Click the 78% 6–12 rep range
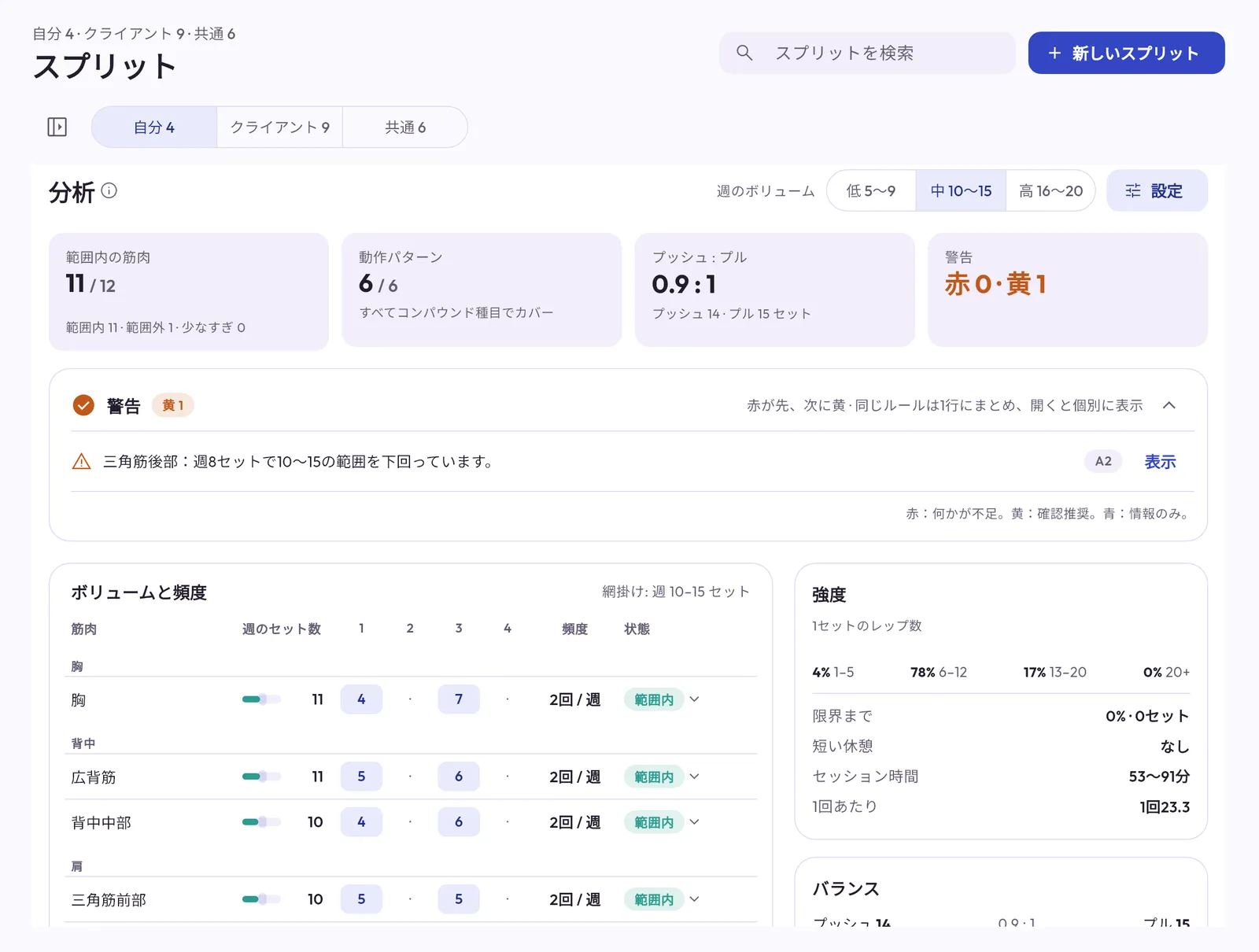Image resolution: width=1259 pixels, height=952 pixels. 939,672
